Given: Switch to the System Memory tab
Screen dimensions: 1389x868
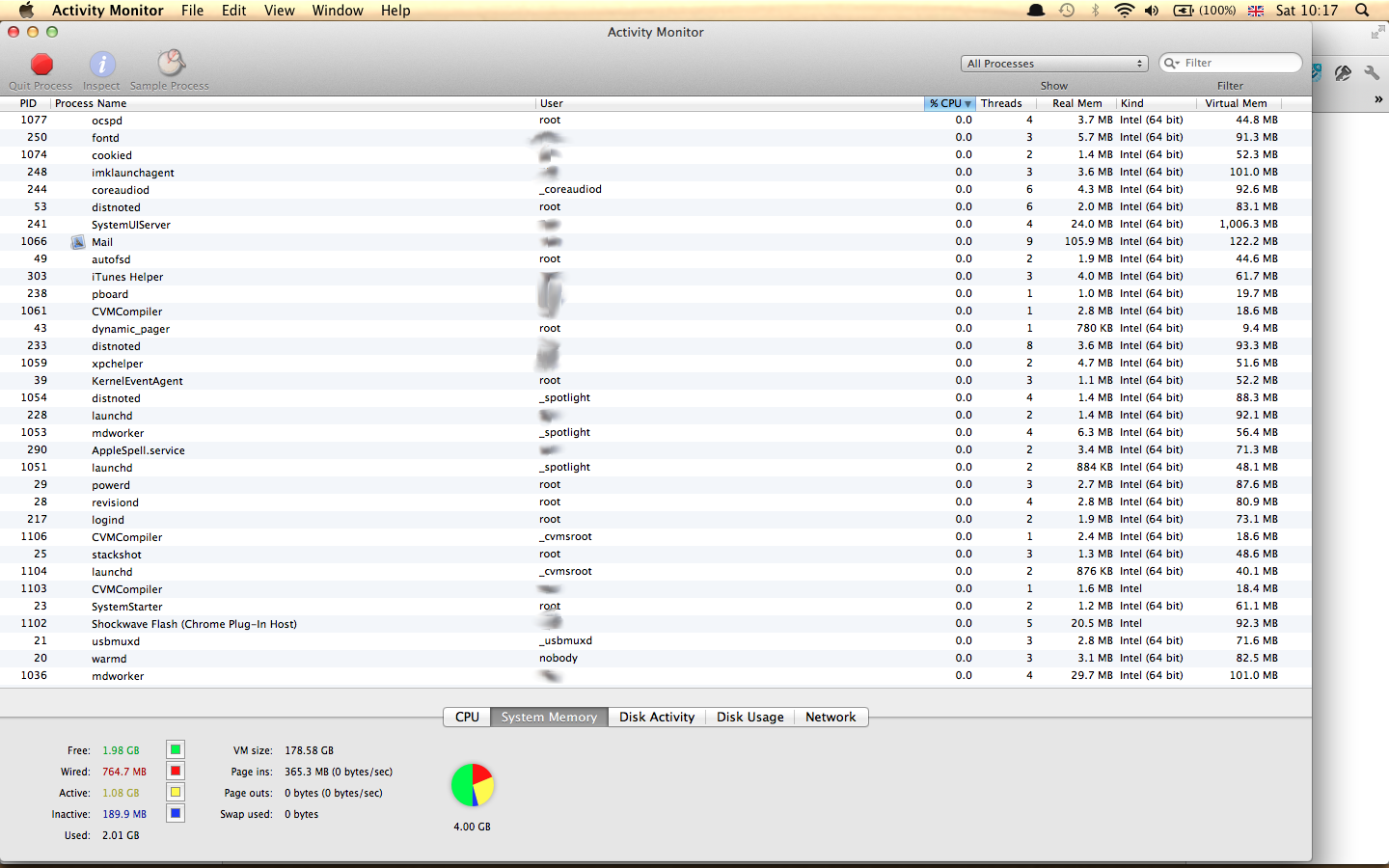Looking at the screenshot, I should pyautogui.click(x=549, y=717).
